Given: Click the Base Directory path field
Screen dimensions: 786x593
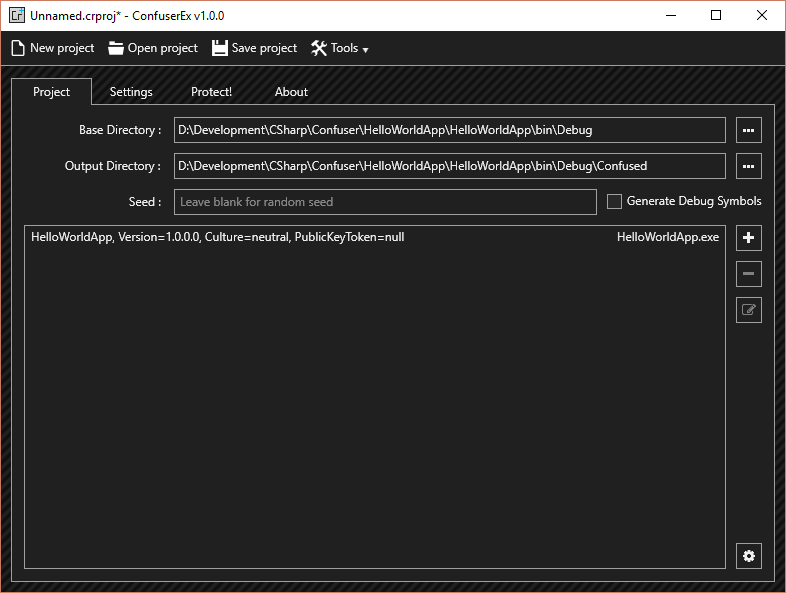Looking at the screenshot, I should click(x=450, y=130).
